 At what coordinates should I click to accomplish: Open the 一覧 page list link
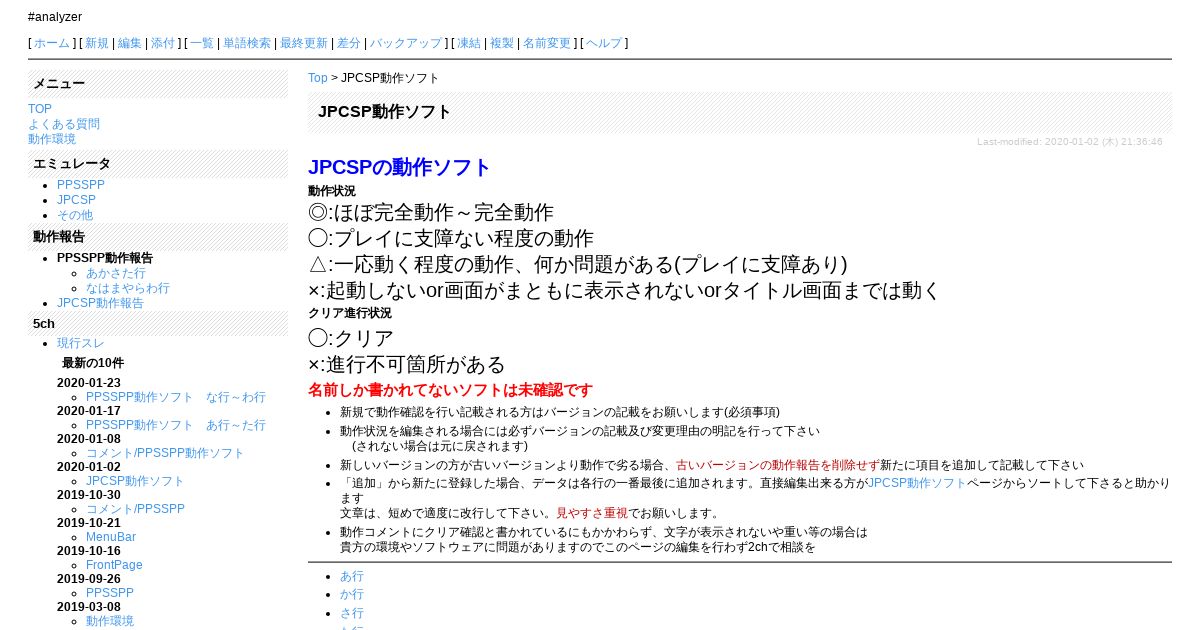point(202,43)
